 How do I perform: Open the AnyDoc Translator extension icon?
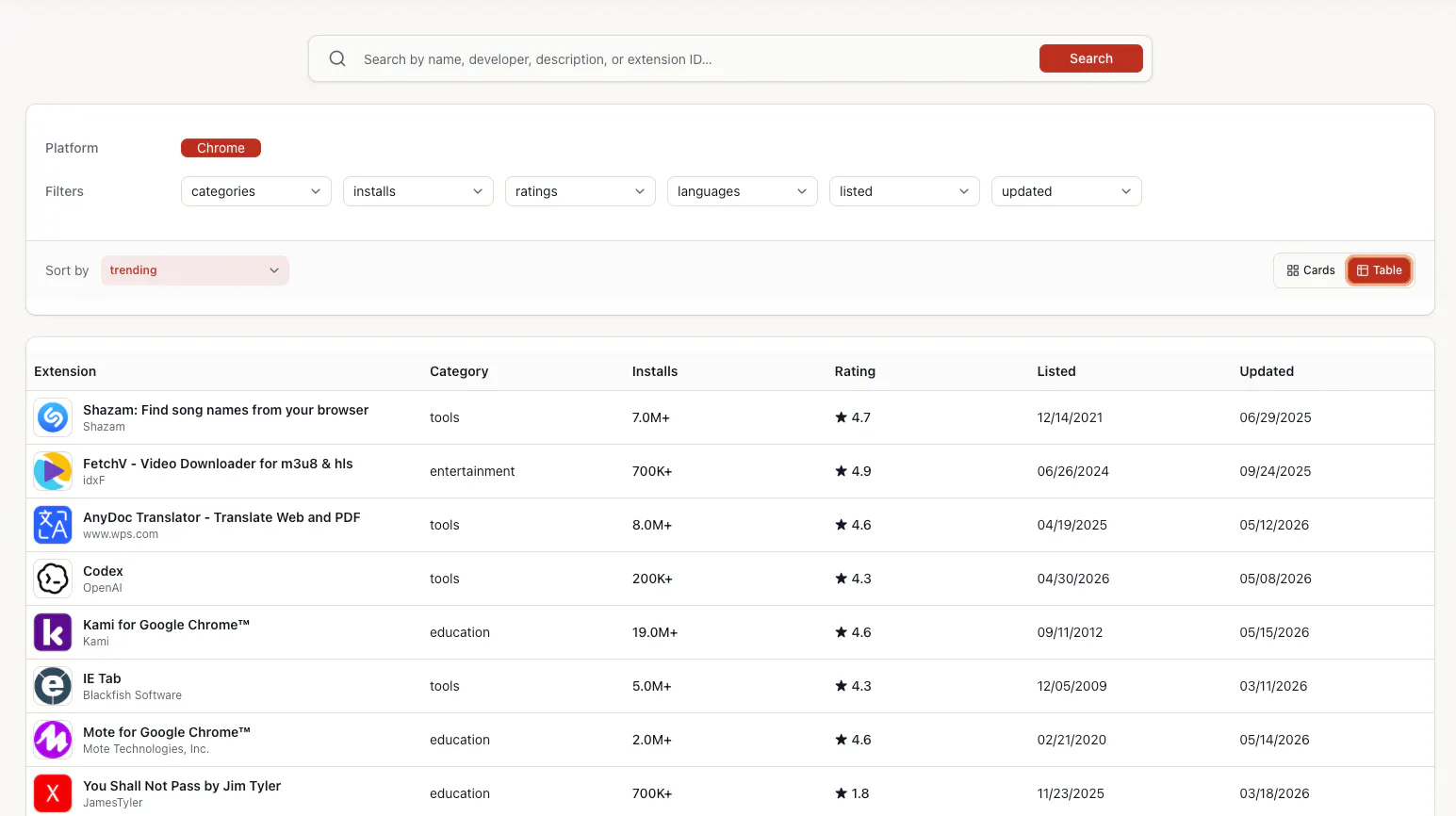pyautogui.click(x=53, y=525)
